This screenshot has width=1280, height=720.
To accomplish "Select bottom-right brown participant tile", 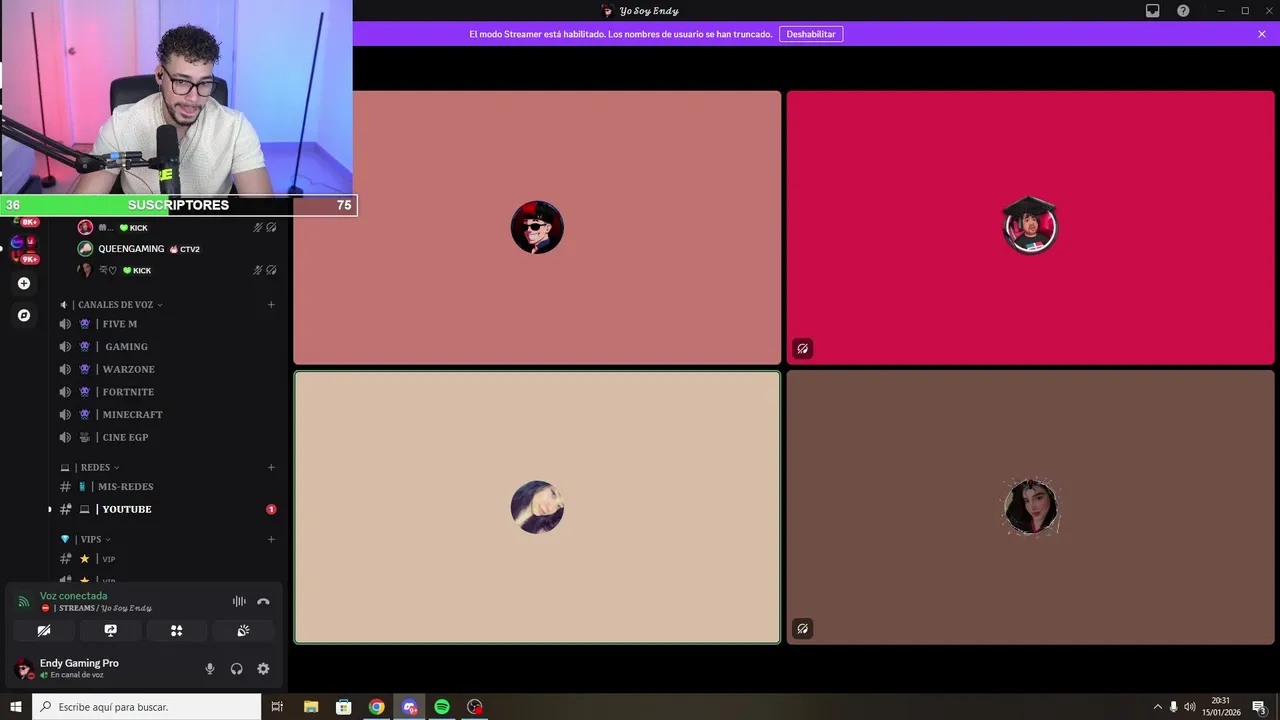I will [1030, 507].
